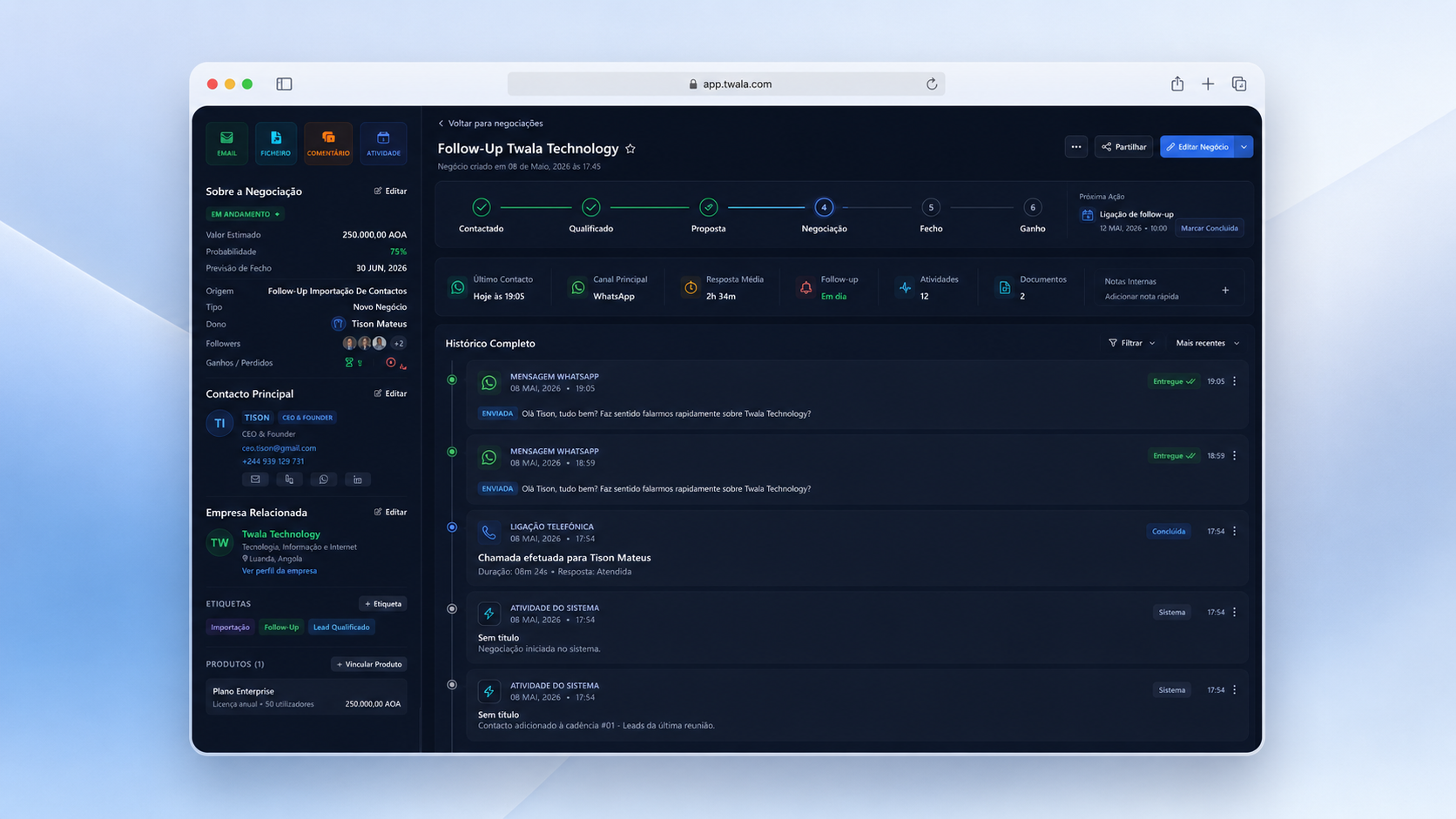The image size is (1456, 819).
Task: Click the bell icon for Follow-up
Action: [806, 287]
